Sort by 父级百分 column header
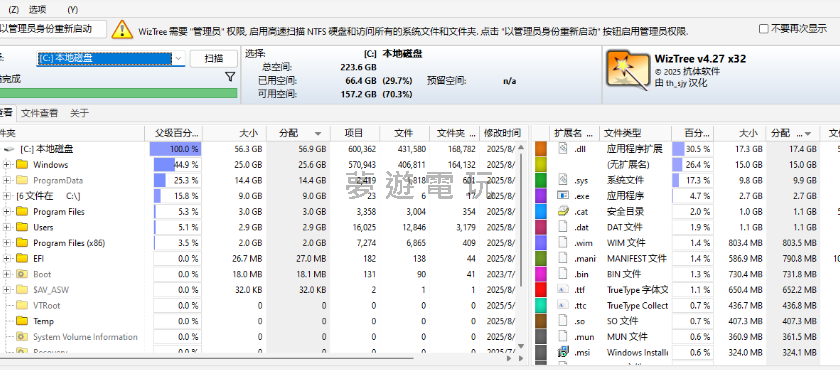This screenshot has width=840, height=370. [x=174, y=133]
